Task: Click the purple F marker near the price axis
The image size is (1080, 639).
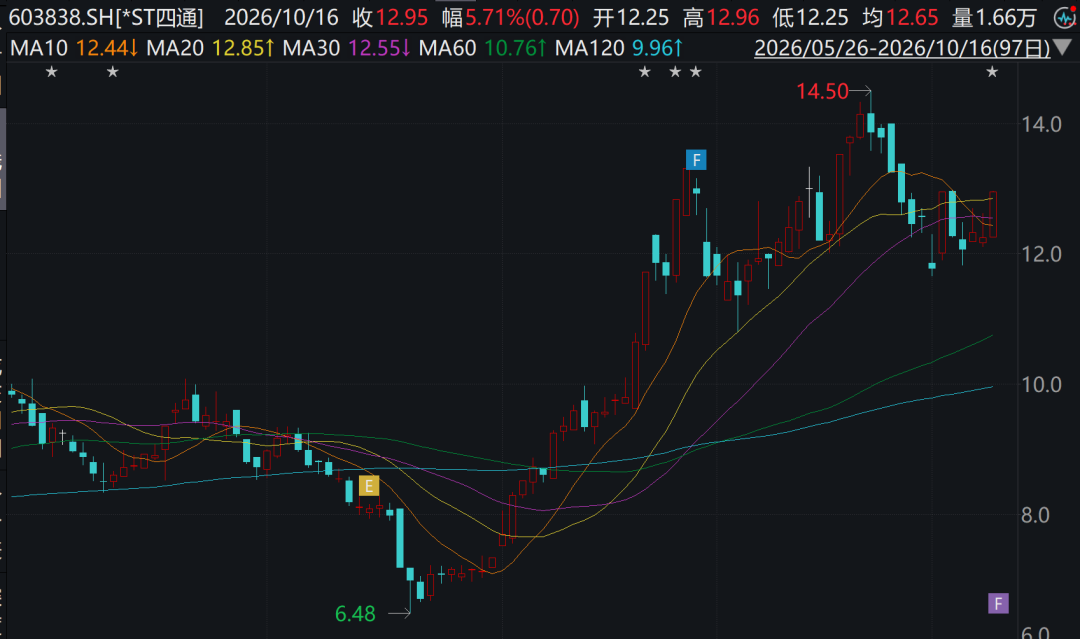Action: coord(998,604)
